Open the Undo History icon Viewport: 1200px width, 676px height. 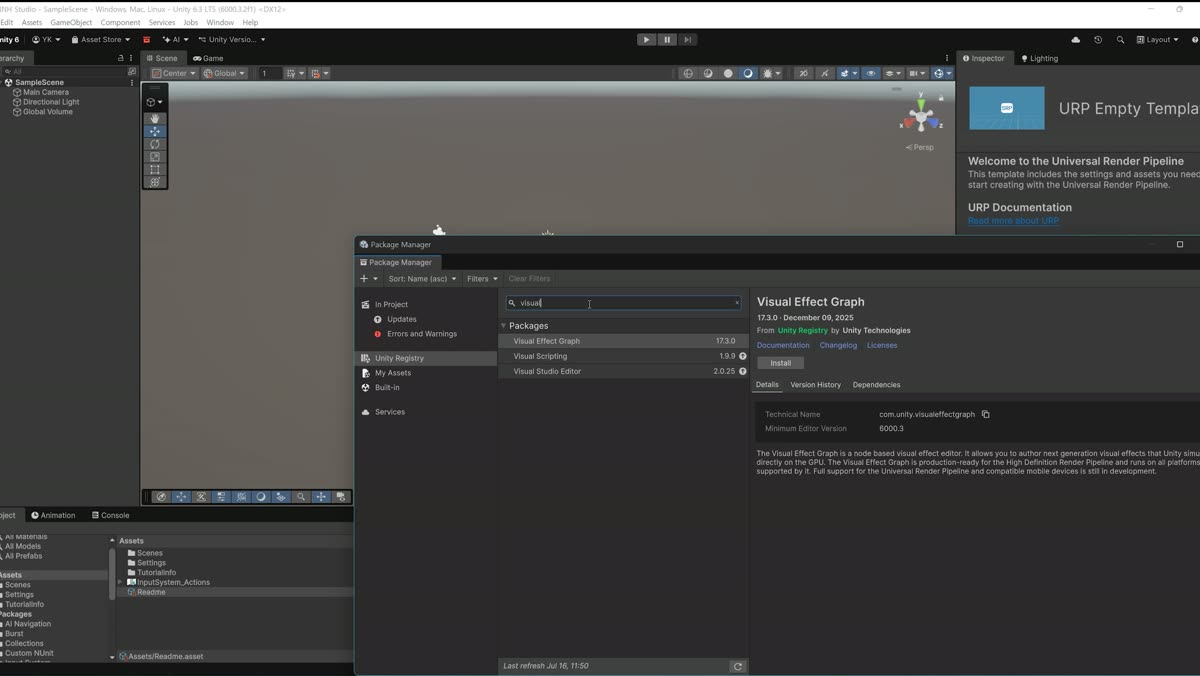(1098, 39)
